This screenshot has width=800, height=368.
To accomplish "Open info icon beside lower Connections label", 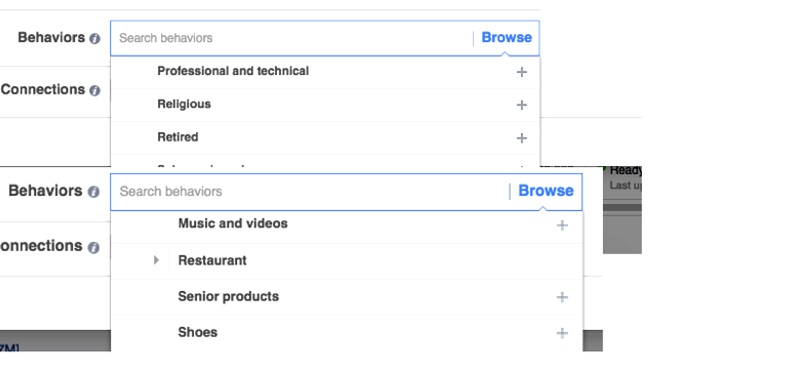I will [x=93, y=248].
